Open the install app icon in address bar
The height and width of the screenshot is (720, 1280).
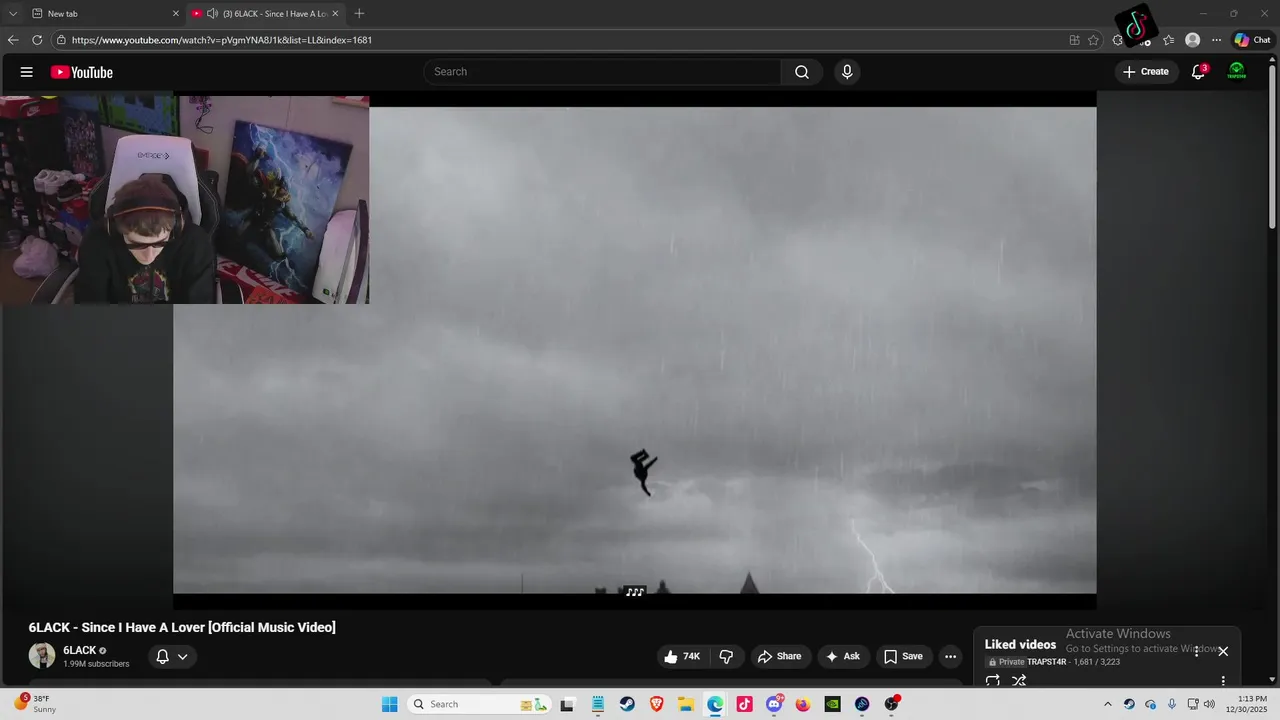(1074, 40)
